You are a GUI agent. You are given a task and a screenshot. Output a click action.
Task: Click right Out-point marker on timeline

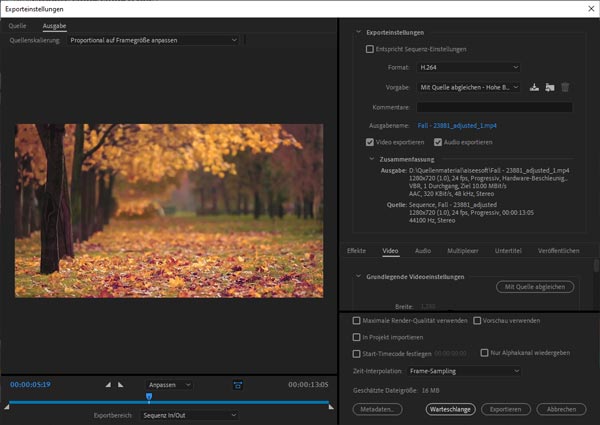coord(331,407)
